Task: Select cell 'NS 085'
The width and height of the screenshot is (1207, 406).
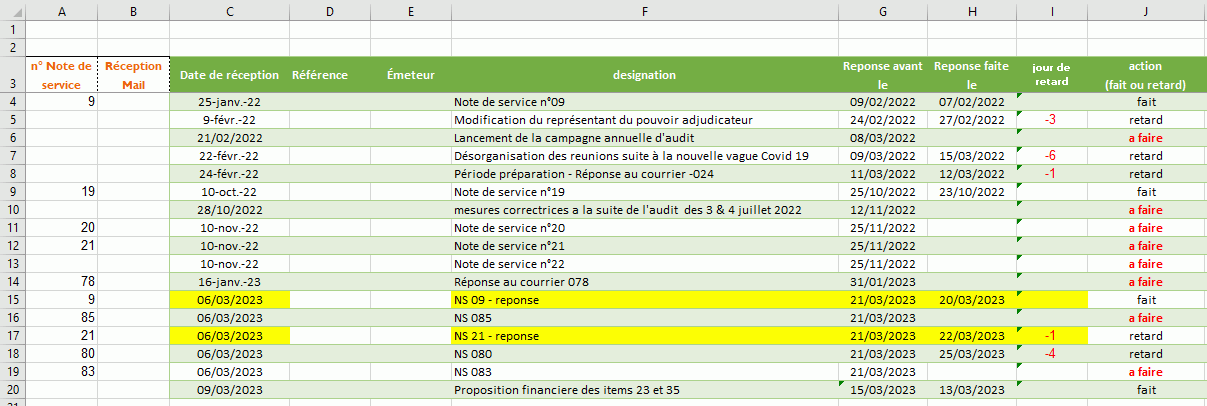Action: point(645,317)
